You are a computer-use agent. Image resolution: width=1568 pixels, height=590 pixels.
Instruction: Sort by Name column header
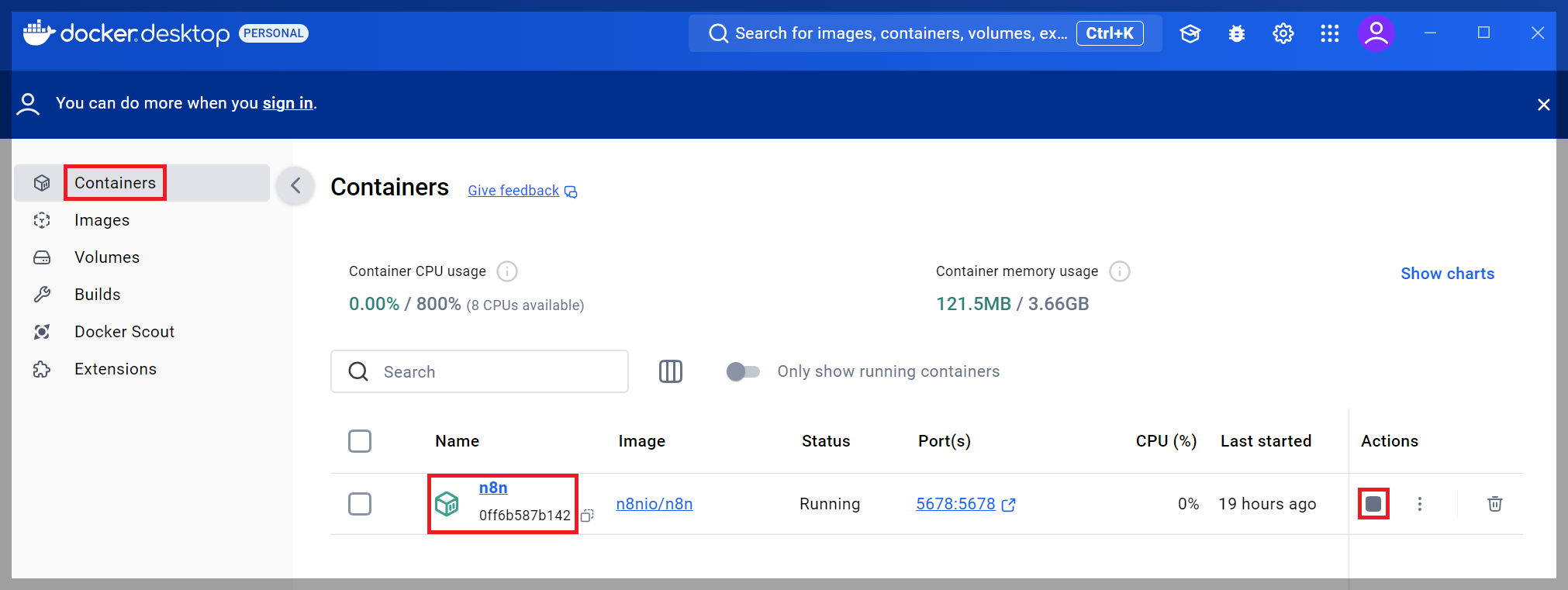(457, 441)
